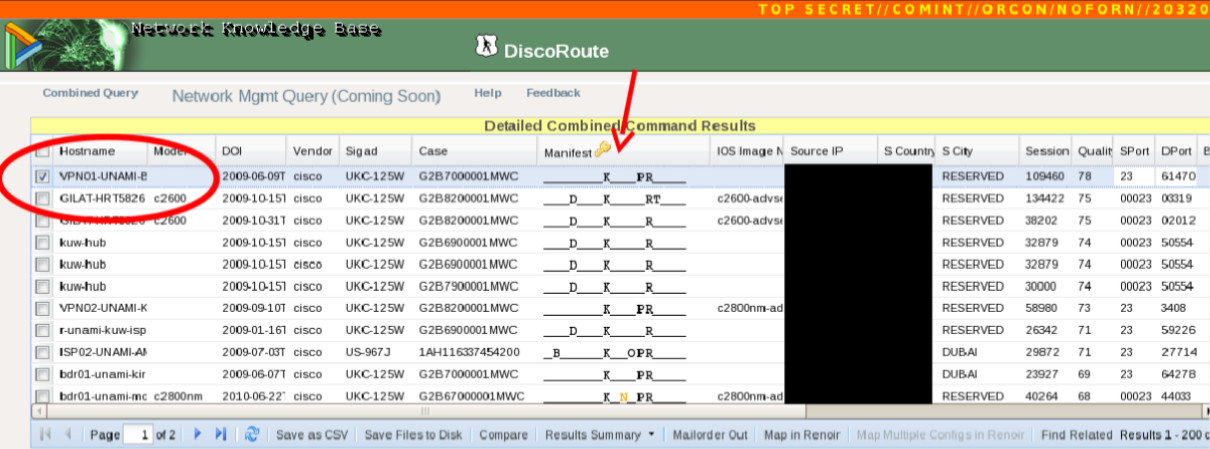Click DOI cell 2010-06-22T
The image size is (1210, 449).
point(253,396)
